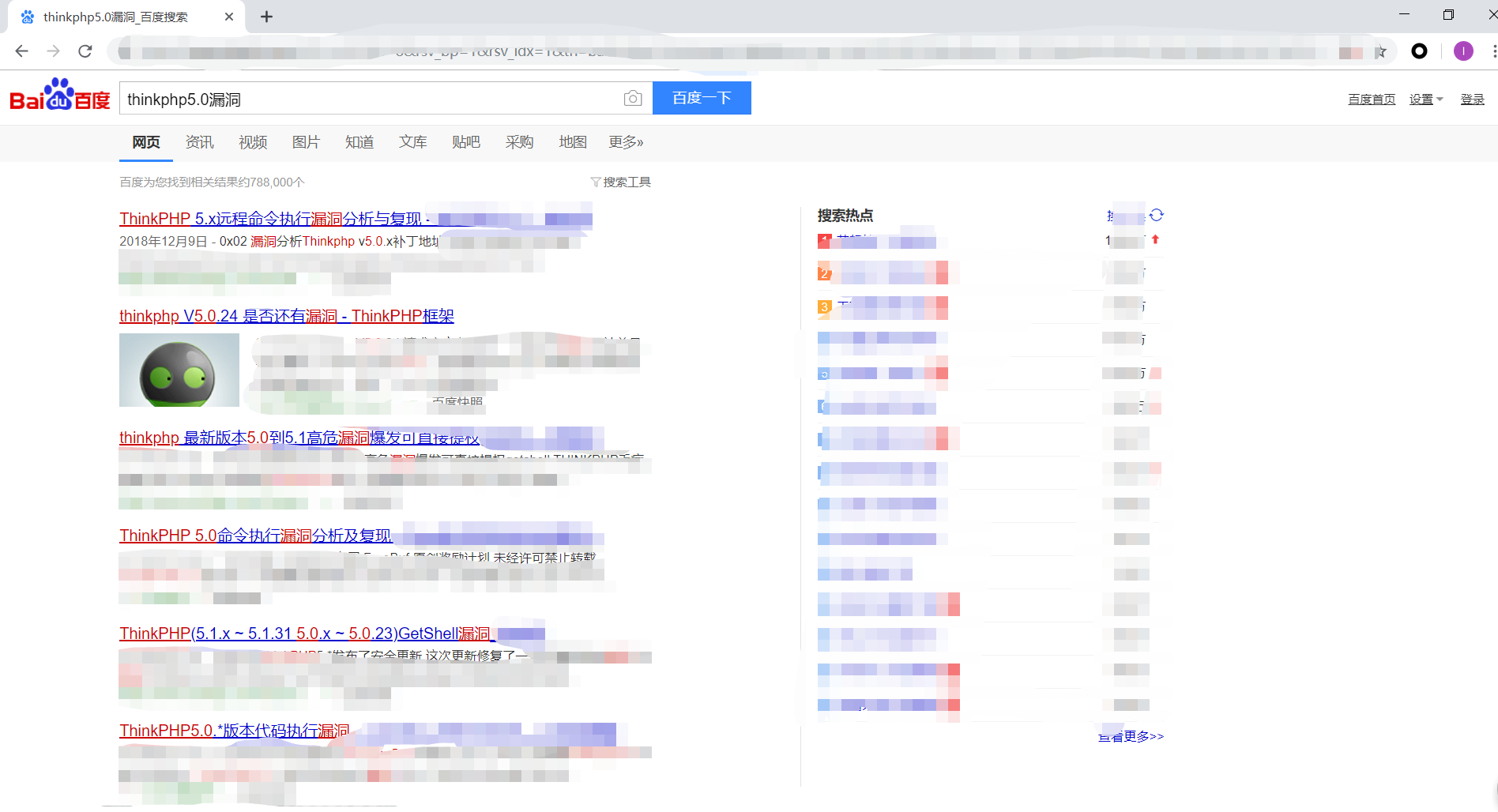
Task: Expand 搜索工具 filter options
Action: pos(621,182)
